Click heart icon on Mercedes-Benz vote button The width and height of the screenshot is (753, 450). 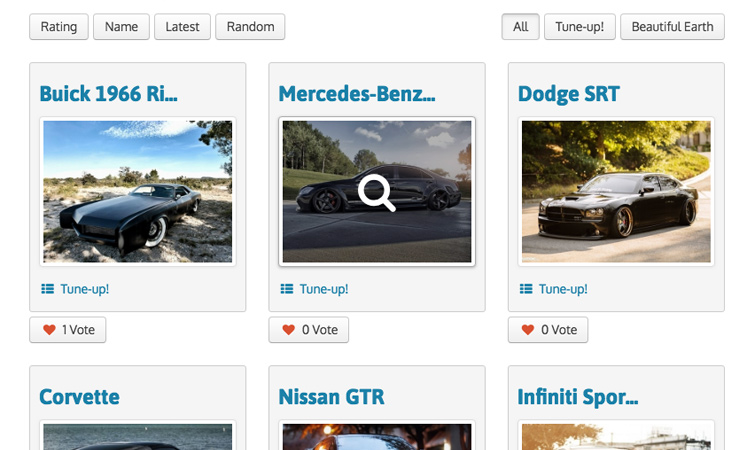[288, 330]
